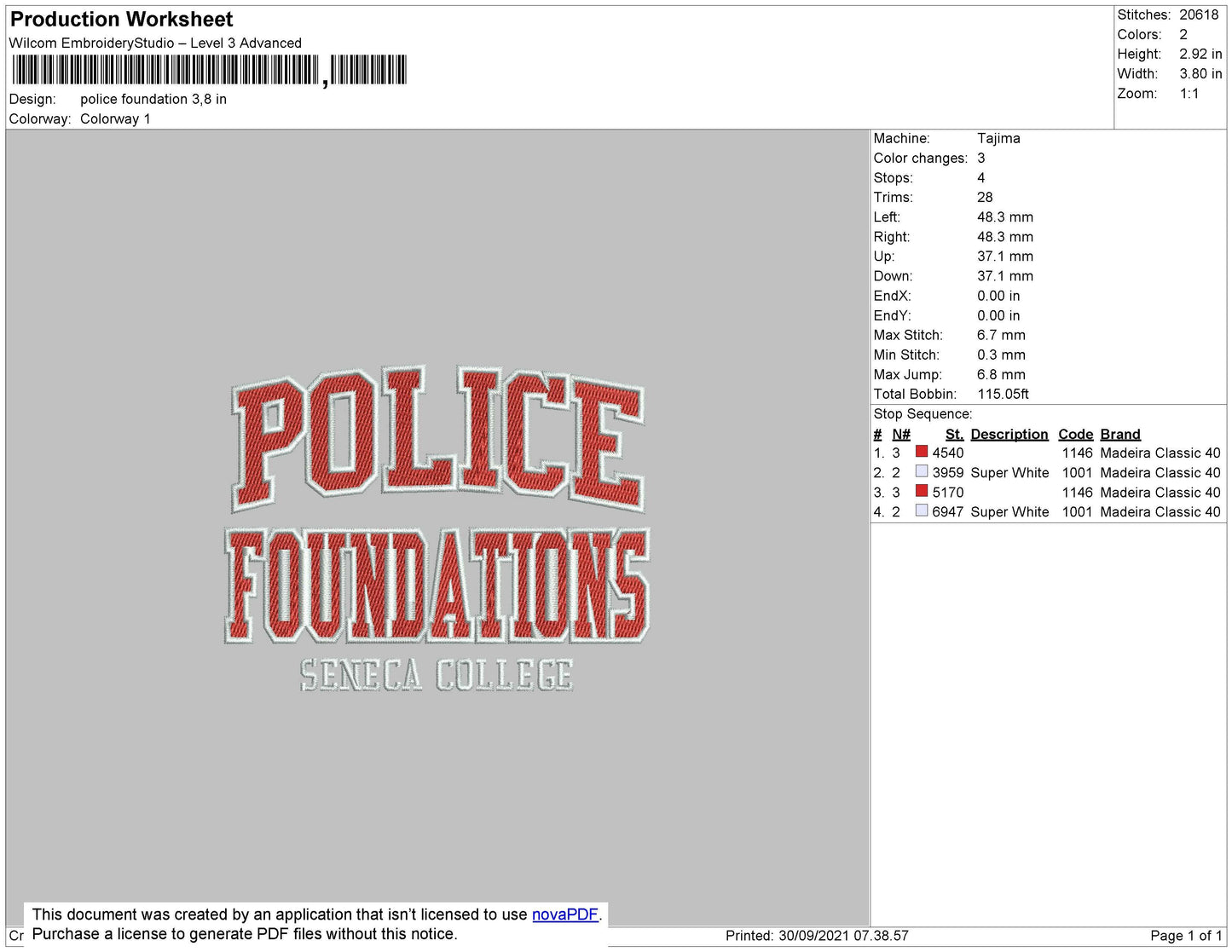Click the Height value "2.92 in"
Image resolution: width=1232 pixels, height=952 pixels.
[1200, 54]
